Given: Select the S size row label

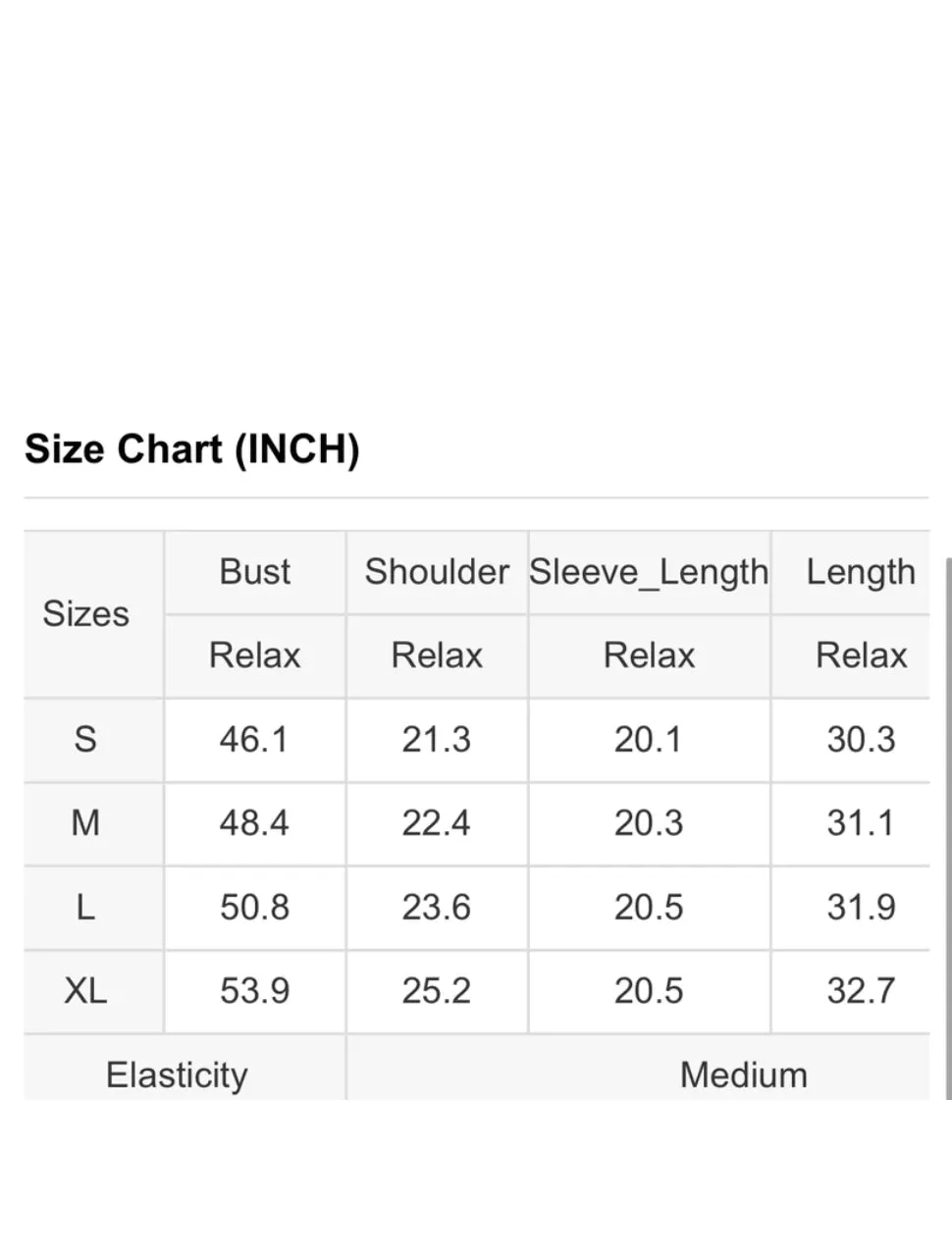Looking at the screenshot, I should (85, 739).
